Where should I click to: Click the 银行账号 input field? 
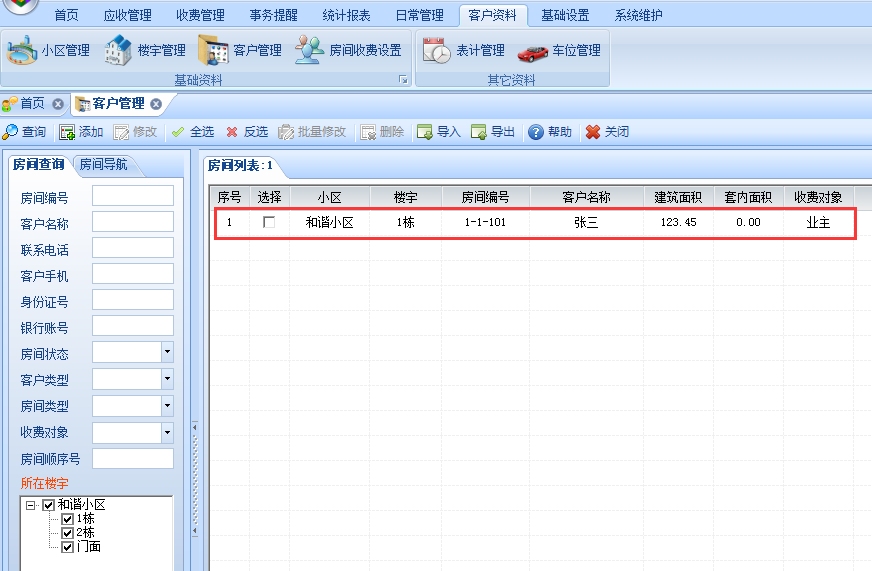133,326
